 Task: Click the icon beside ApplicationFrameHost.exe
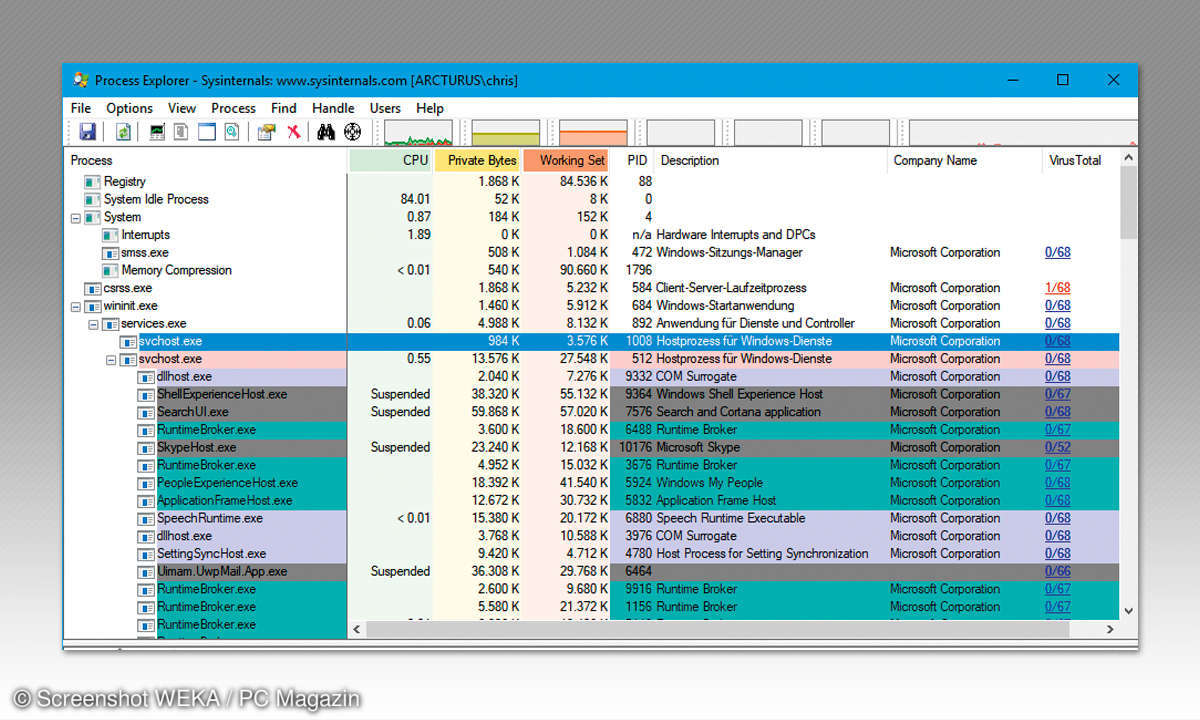coord(146,500)
